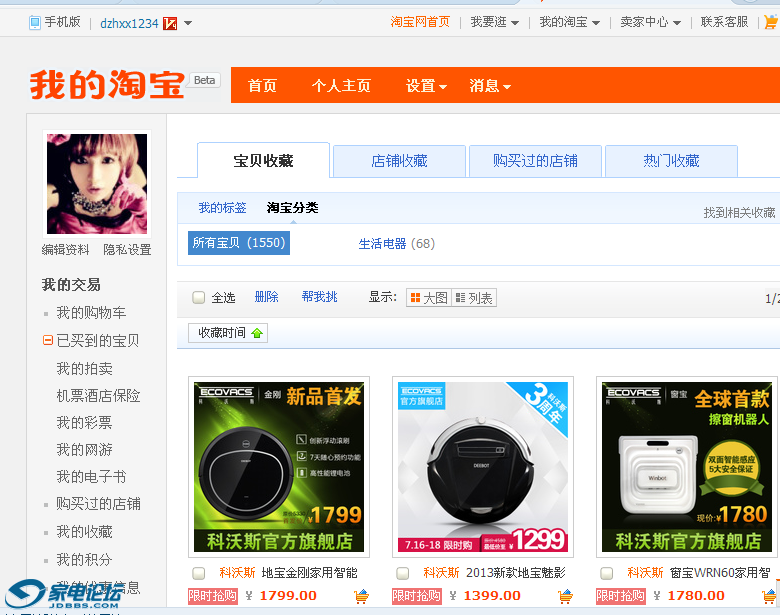Screen dimensions: 780x615
Task: Add the 1399.00 robot to cart
Action: pos(565,596)
